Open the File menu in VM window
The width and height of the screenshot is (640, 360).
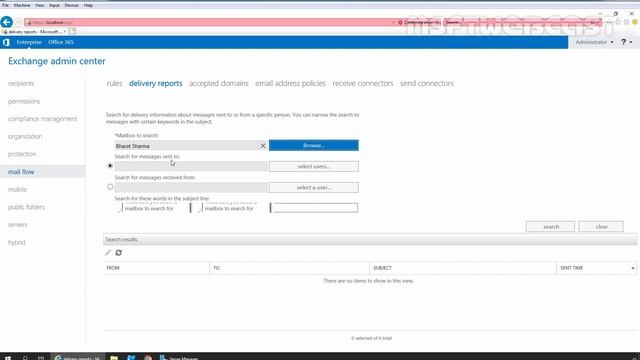pyautogui.click(x=5, y=5)
